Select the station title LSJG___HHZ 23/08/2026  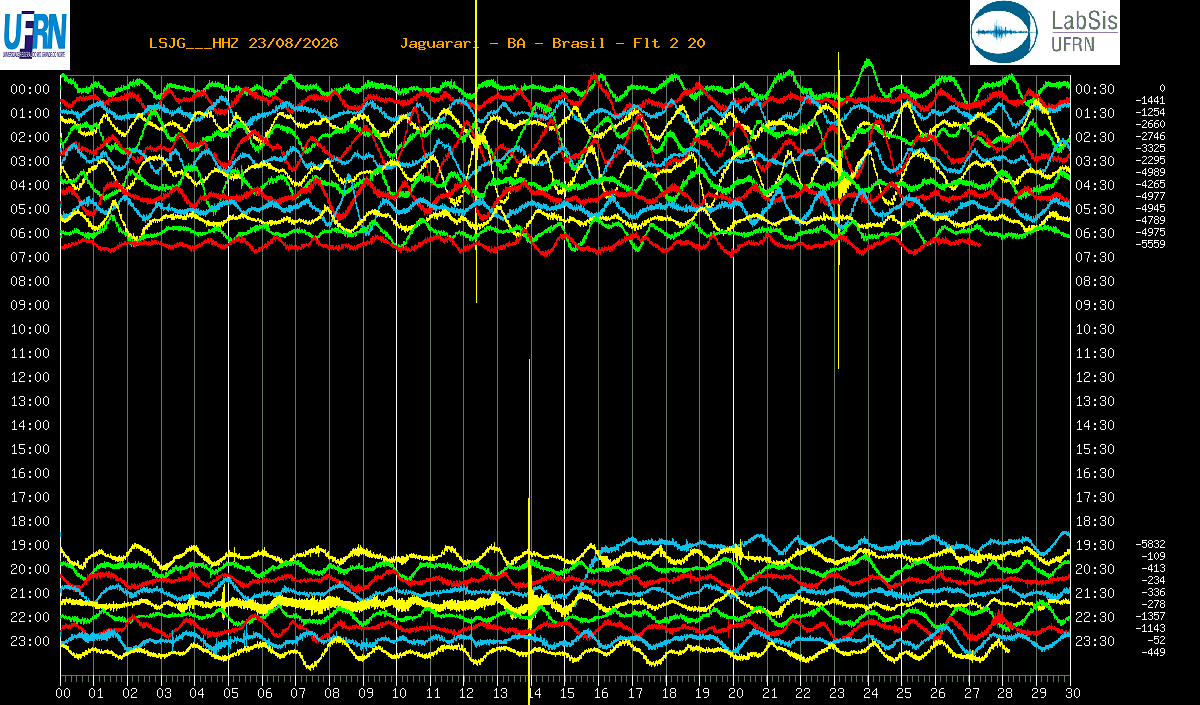coord(243,43)
